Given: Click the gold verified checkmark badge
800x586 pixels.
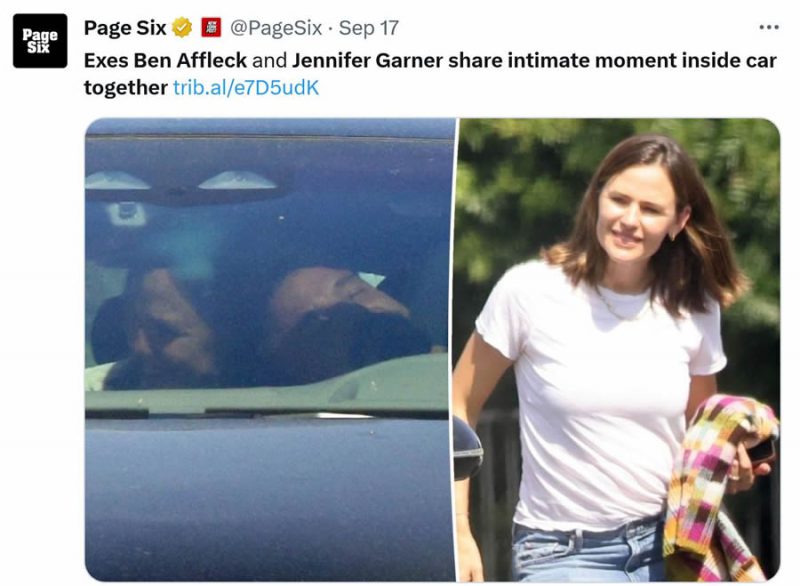Looking at the screenshot, I should point(182,28).
